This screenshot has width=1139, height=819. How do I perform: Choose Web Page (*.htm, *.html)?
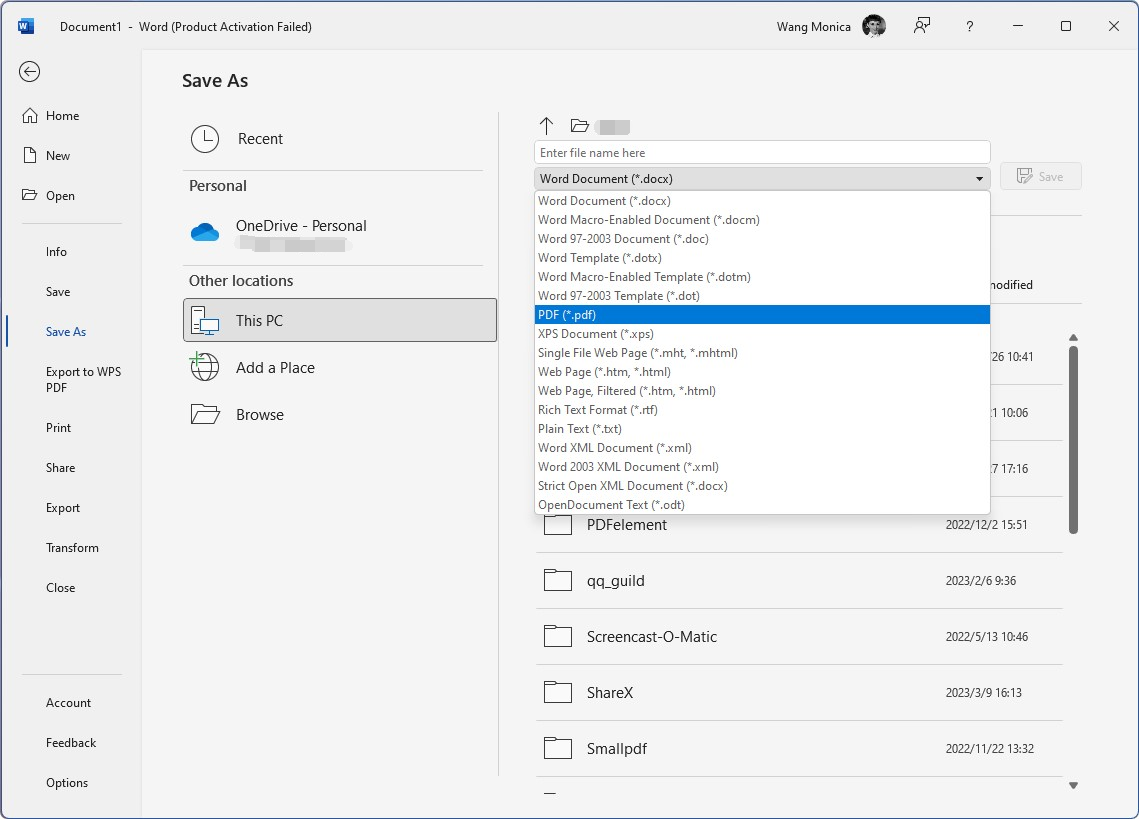(x=762, y=371)
